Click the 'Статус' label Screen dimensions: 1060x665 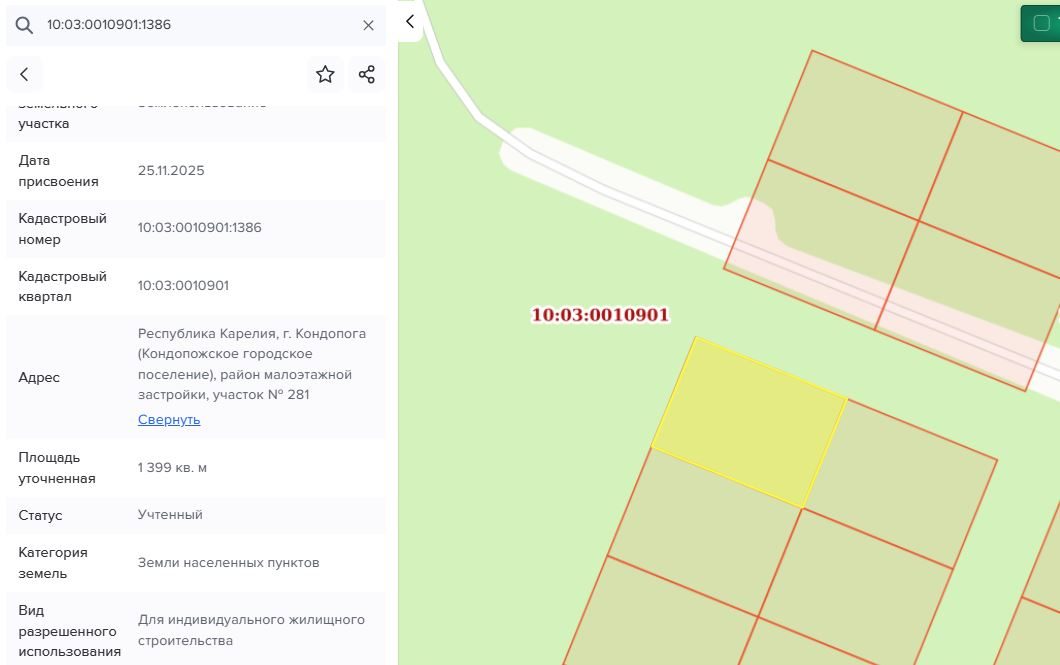(40, 515)
